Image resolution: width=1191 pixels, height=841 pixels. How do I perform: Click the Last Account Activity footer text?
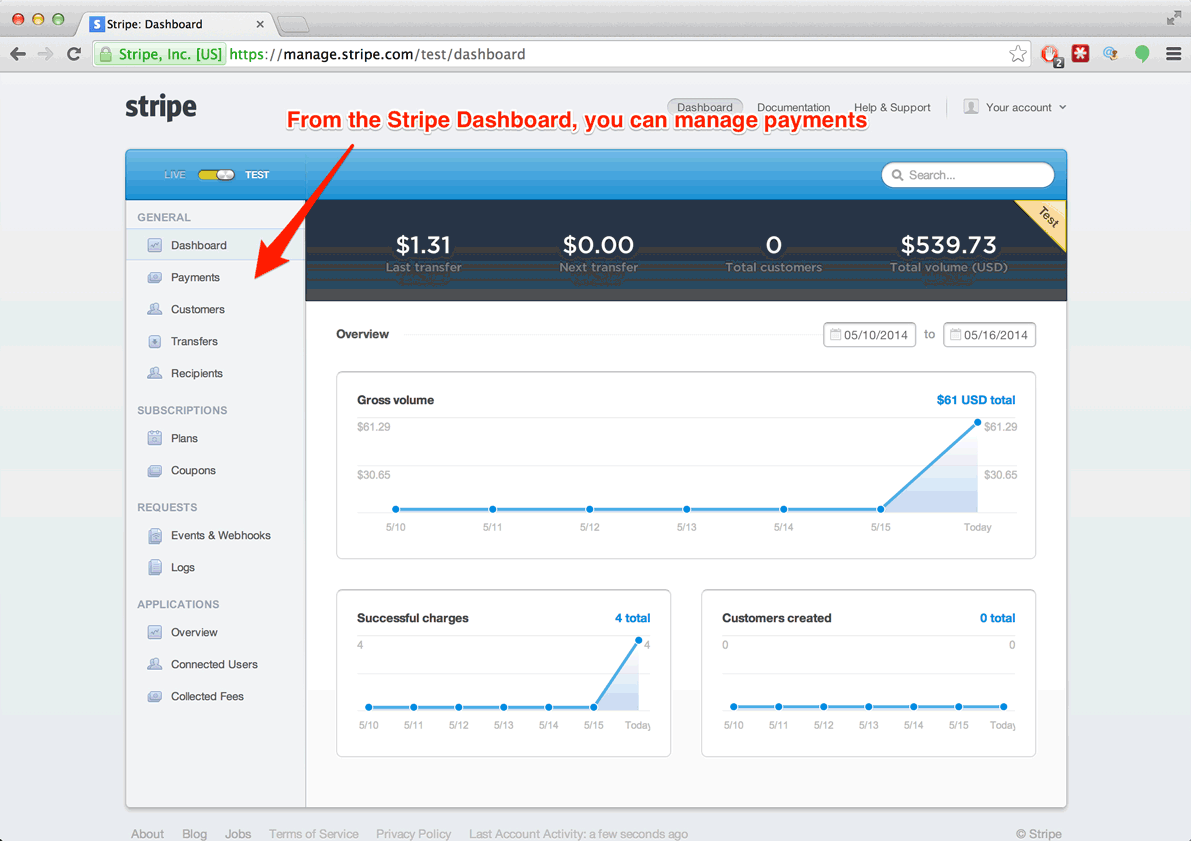point(578,833)
